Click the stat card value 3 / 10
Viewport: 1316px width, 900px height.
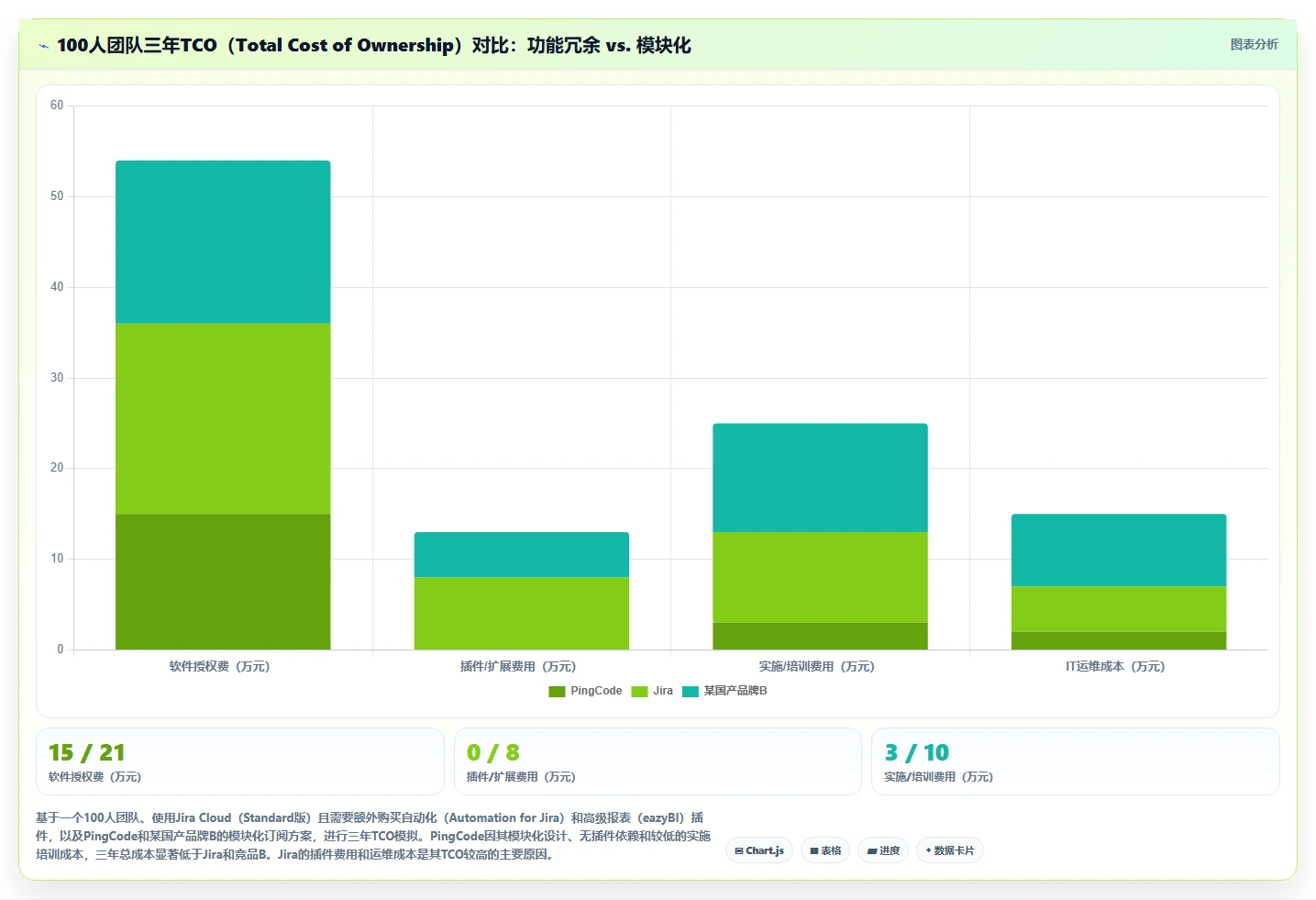point(917,753)
